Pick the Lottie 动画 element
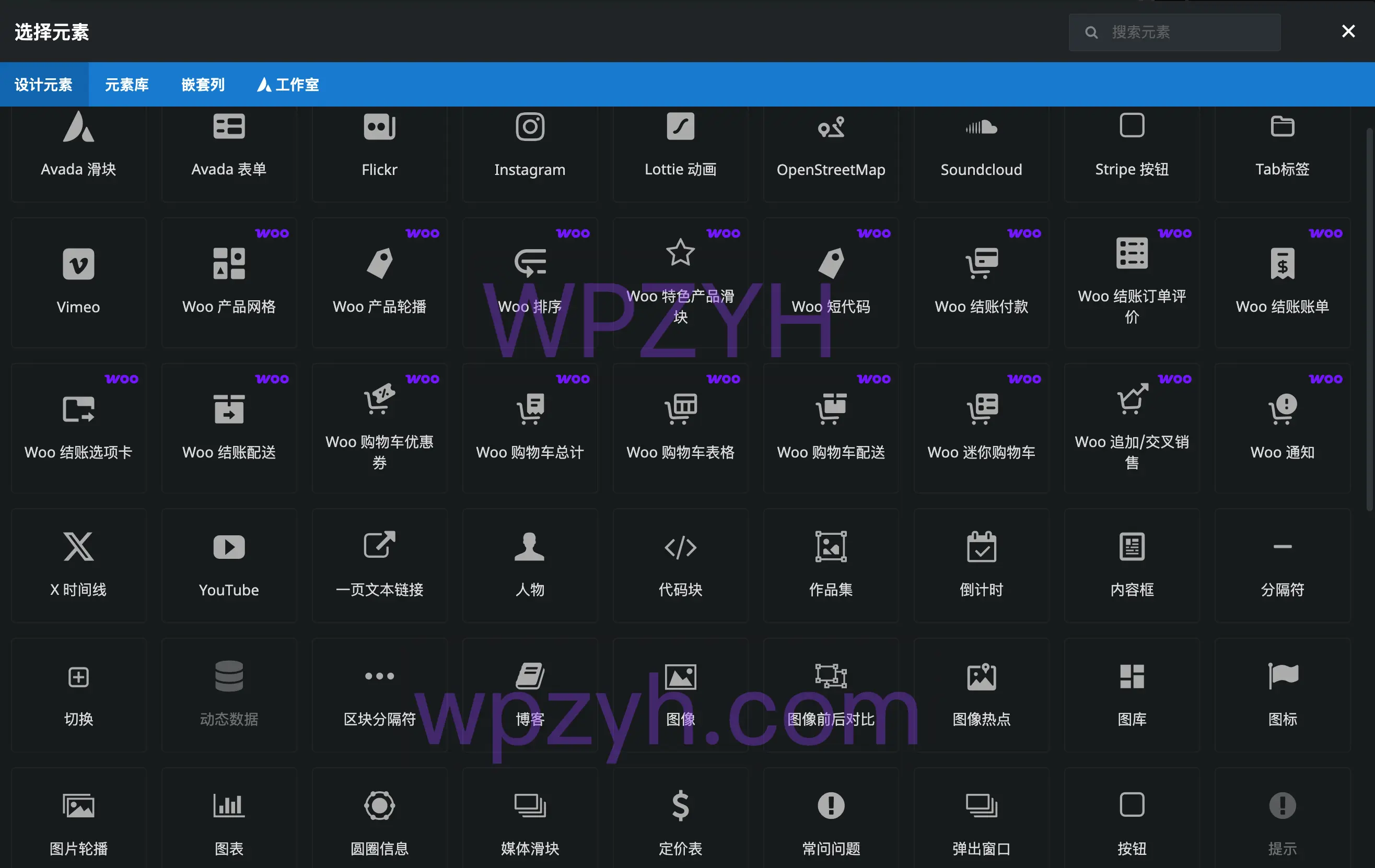Image resolution: width=1375 pixels, height=868 pixels. pyautogui.click(x=680, y=153)
